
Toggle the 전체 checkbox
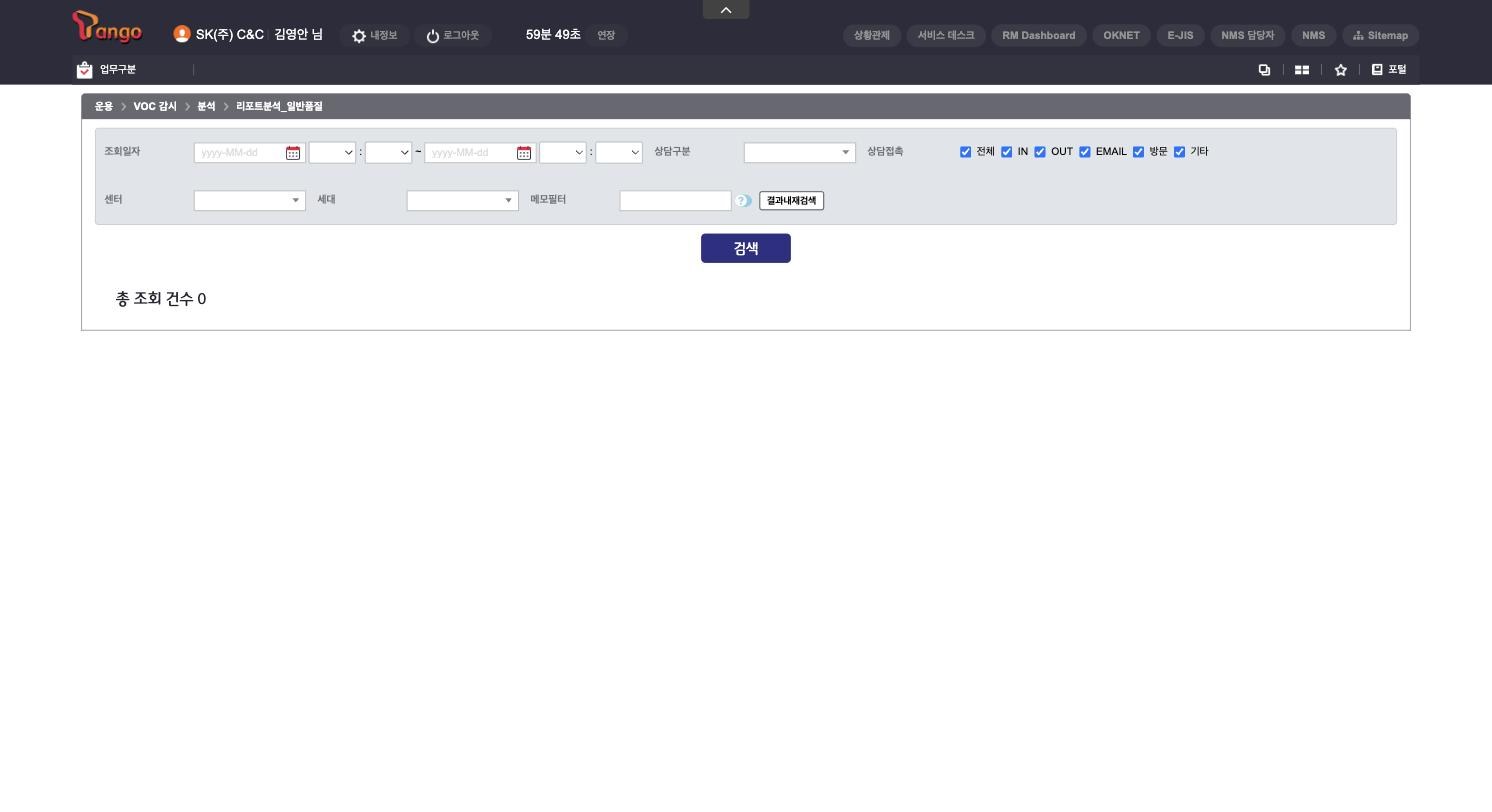(965, 152)
